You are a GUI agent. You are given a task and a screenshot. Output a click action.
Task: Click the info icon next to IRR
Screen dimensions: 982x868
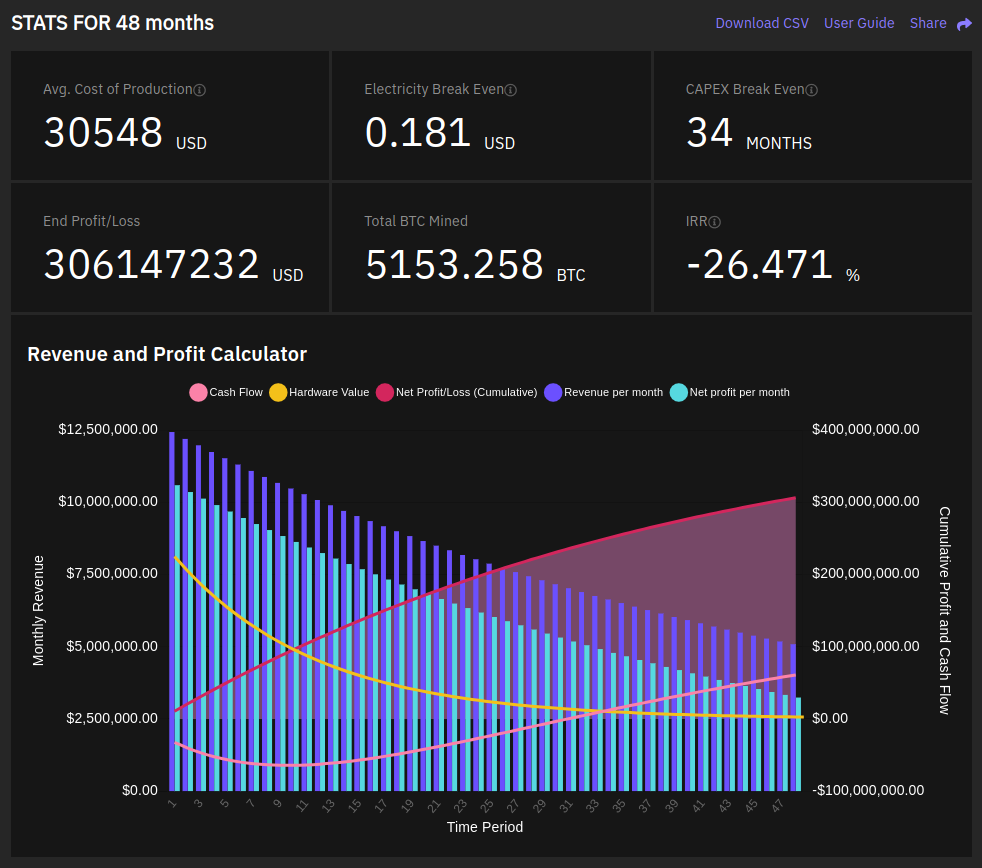715,222
